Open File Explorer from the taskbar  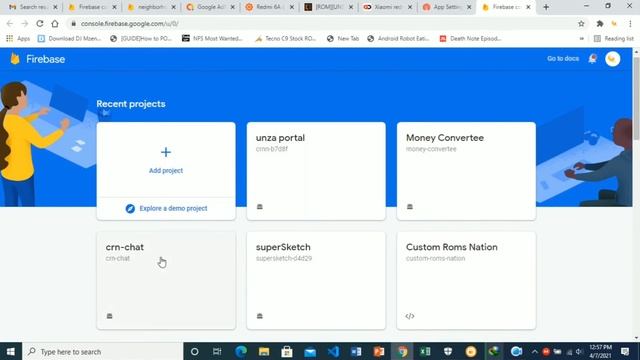[264, 351]
